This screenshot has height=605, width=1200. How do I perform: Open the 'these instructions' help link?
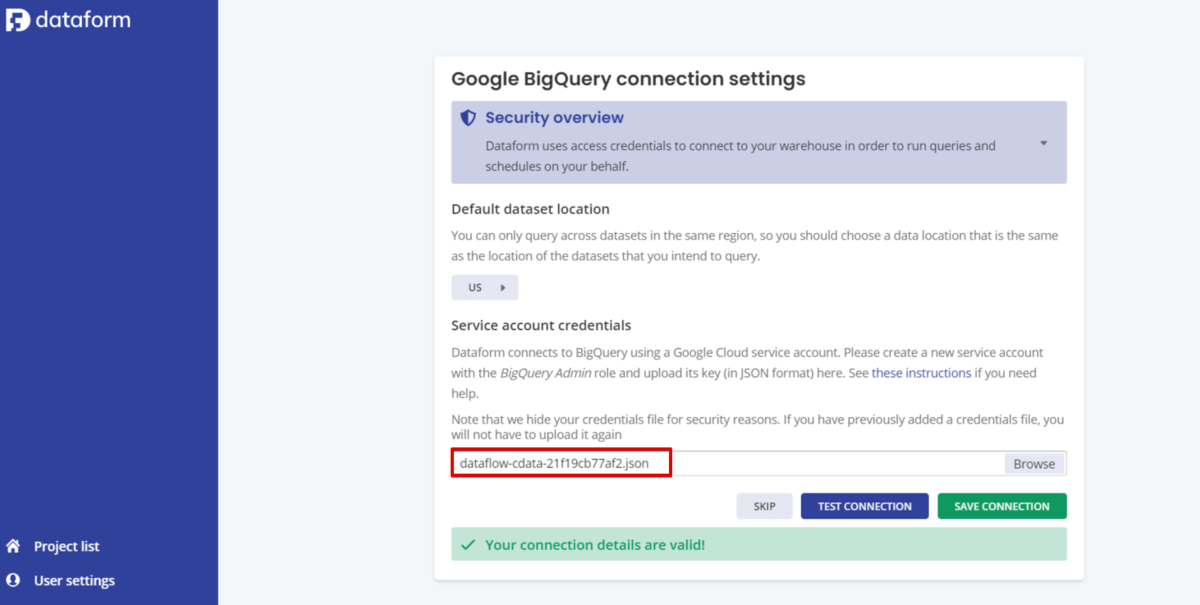[x=921, y=373]
